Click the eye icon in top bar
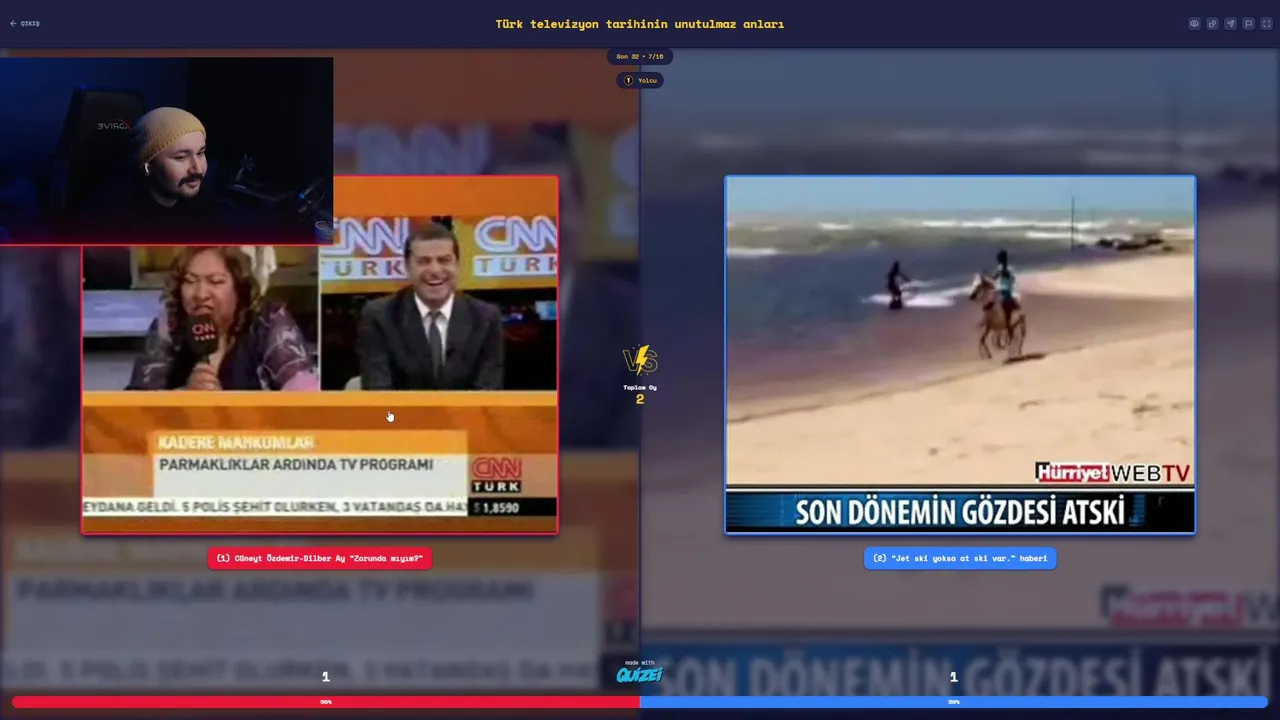1280x720 pixels. tap(1194, 24)
